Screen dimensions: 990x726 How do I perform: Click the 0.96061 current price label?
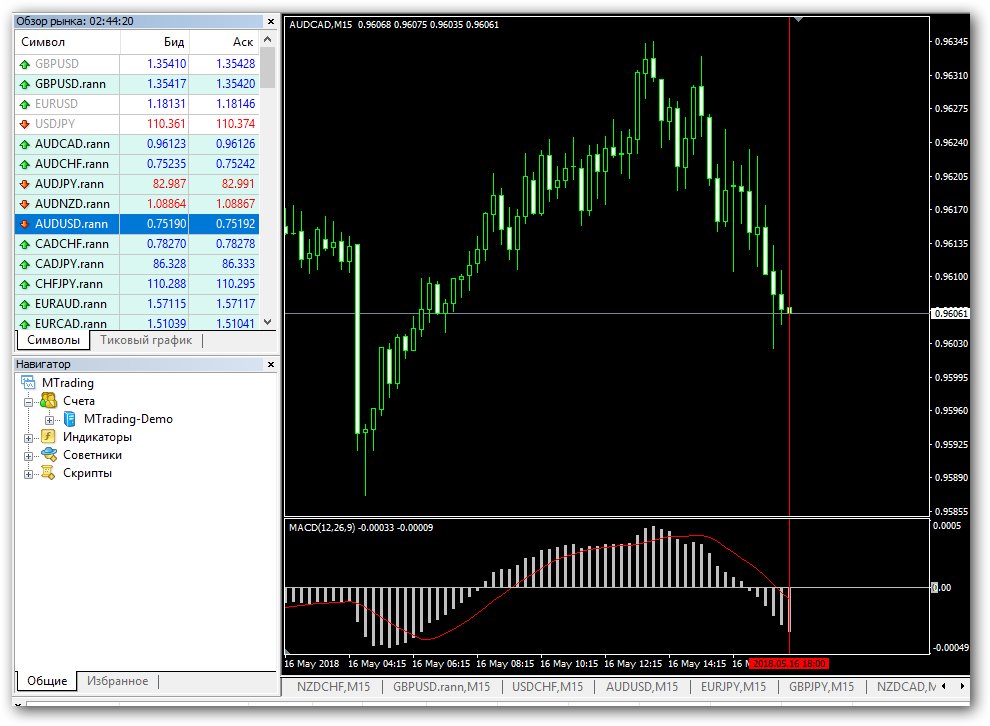click(x=950, y=313)
